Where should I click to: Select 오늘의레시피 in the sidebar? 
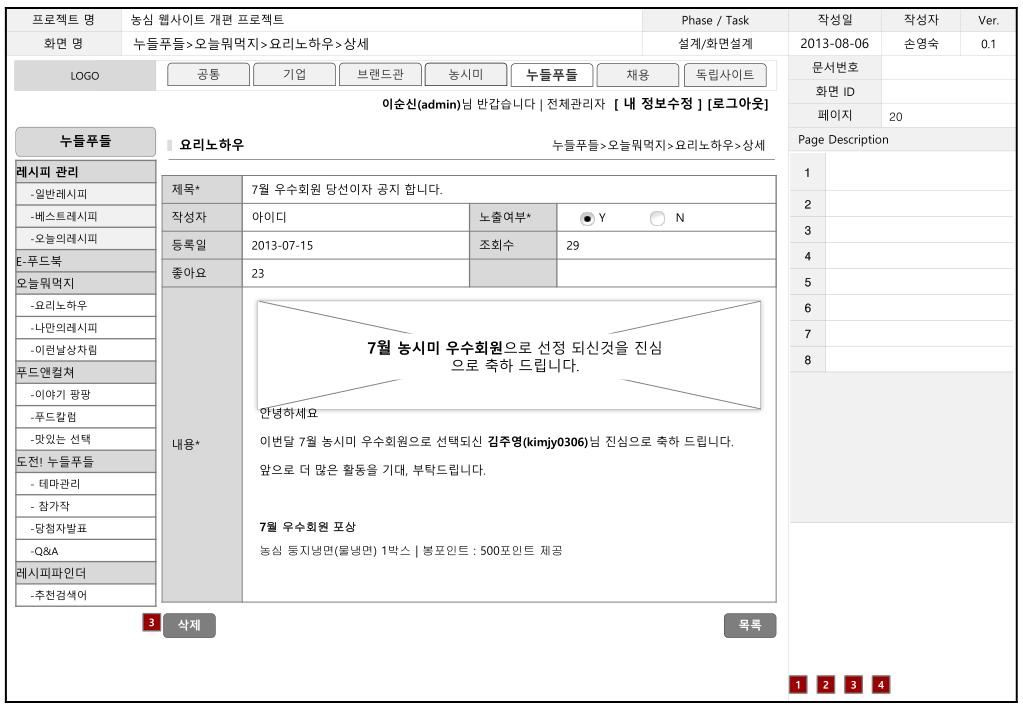(85, 238)
